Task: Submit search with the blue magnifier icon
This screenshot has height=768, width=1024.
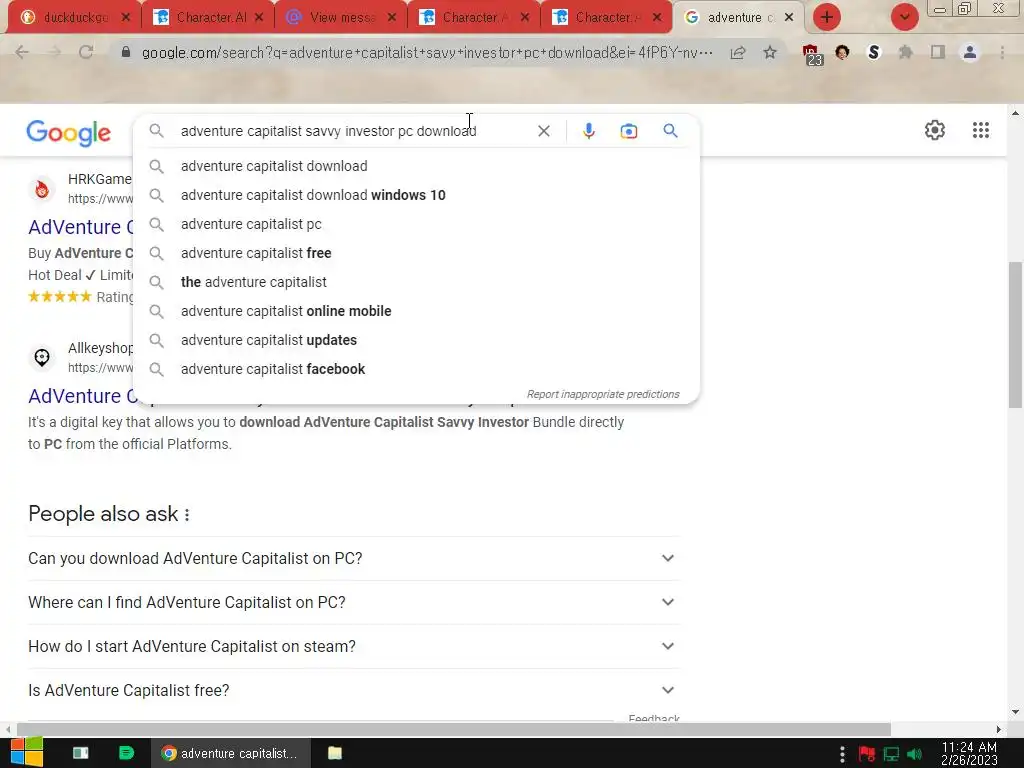Action: click(670, 131)
